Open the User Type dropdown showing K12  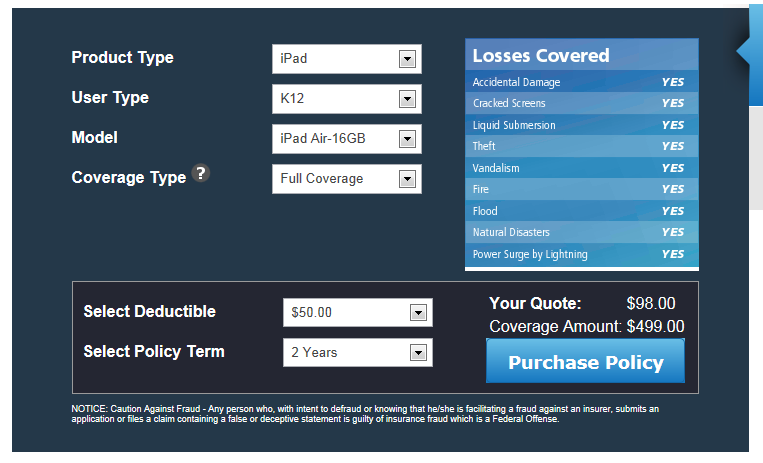(347, 99)
